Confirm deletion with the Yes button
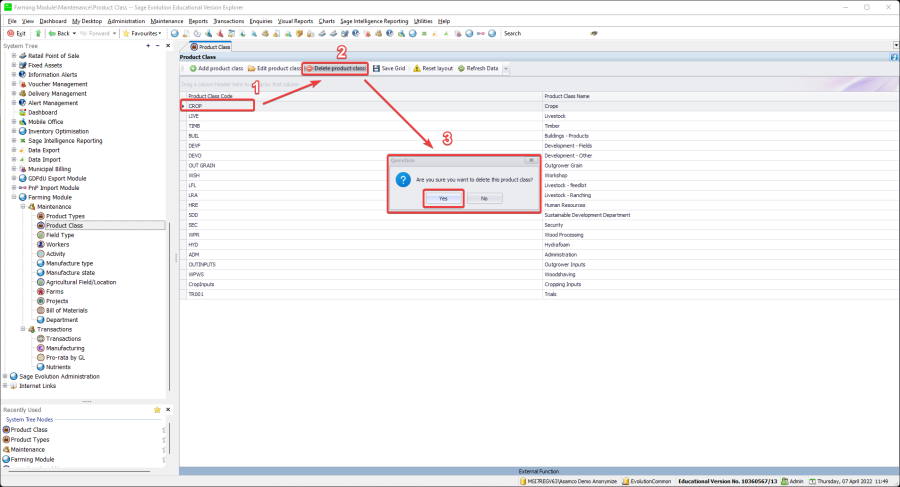This screenshot has width=900, height=487. [x=442, y=198]
